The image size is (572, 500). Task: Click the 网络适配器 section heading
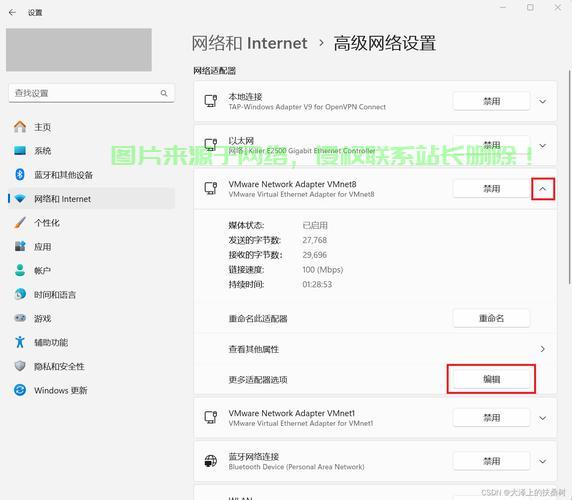(x=214, y=71)
